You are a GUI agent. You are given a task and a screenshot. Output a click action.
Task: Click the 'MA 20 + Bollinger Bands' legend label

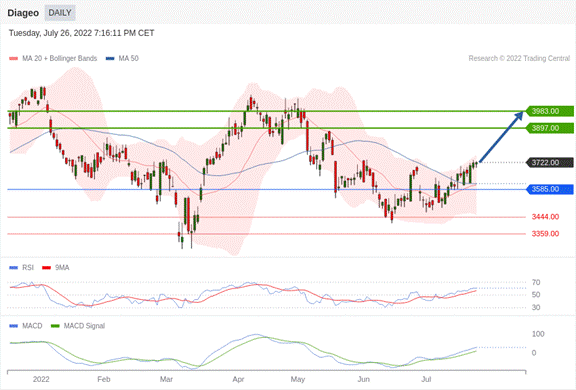[60, 58]
